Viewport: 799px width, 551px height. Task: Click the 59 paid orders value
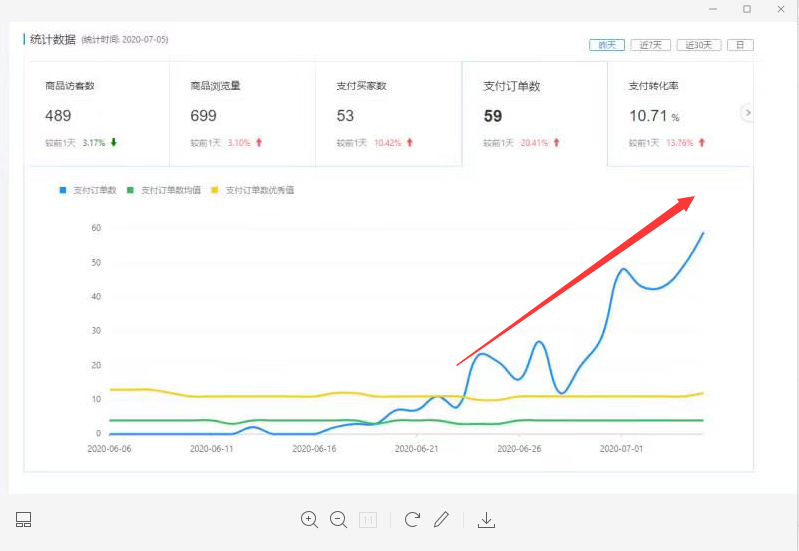pos(493,116)
